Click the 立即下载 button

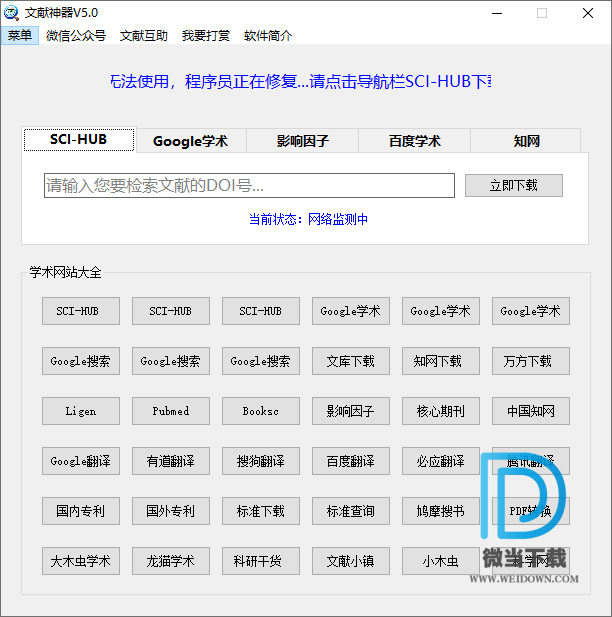pyautogui.click(x=514, y=185)
